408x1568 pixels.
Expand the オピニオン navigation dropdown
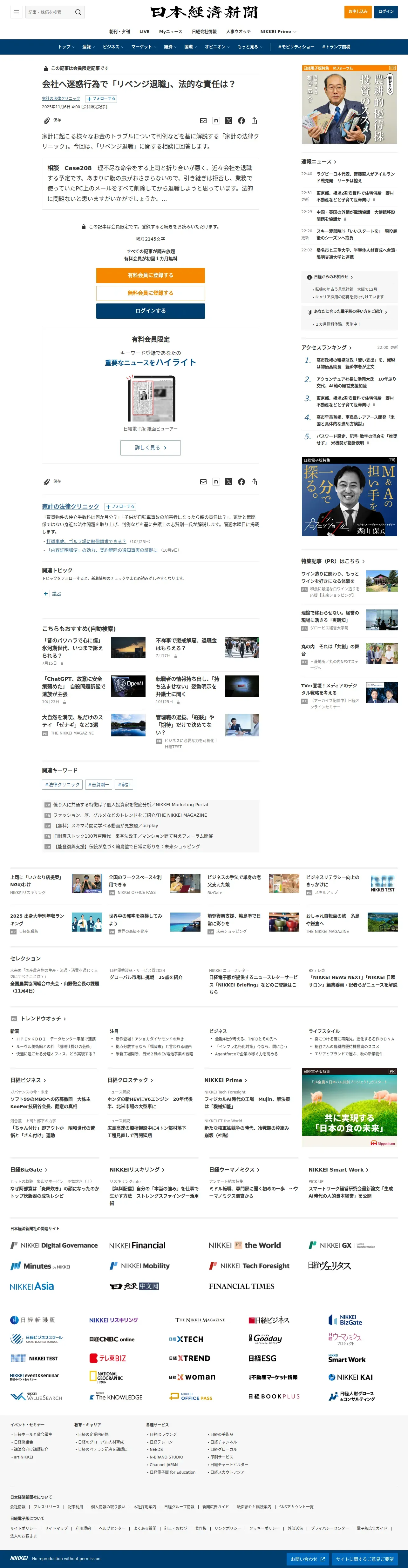(217, 47)
